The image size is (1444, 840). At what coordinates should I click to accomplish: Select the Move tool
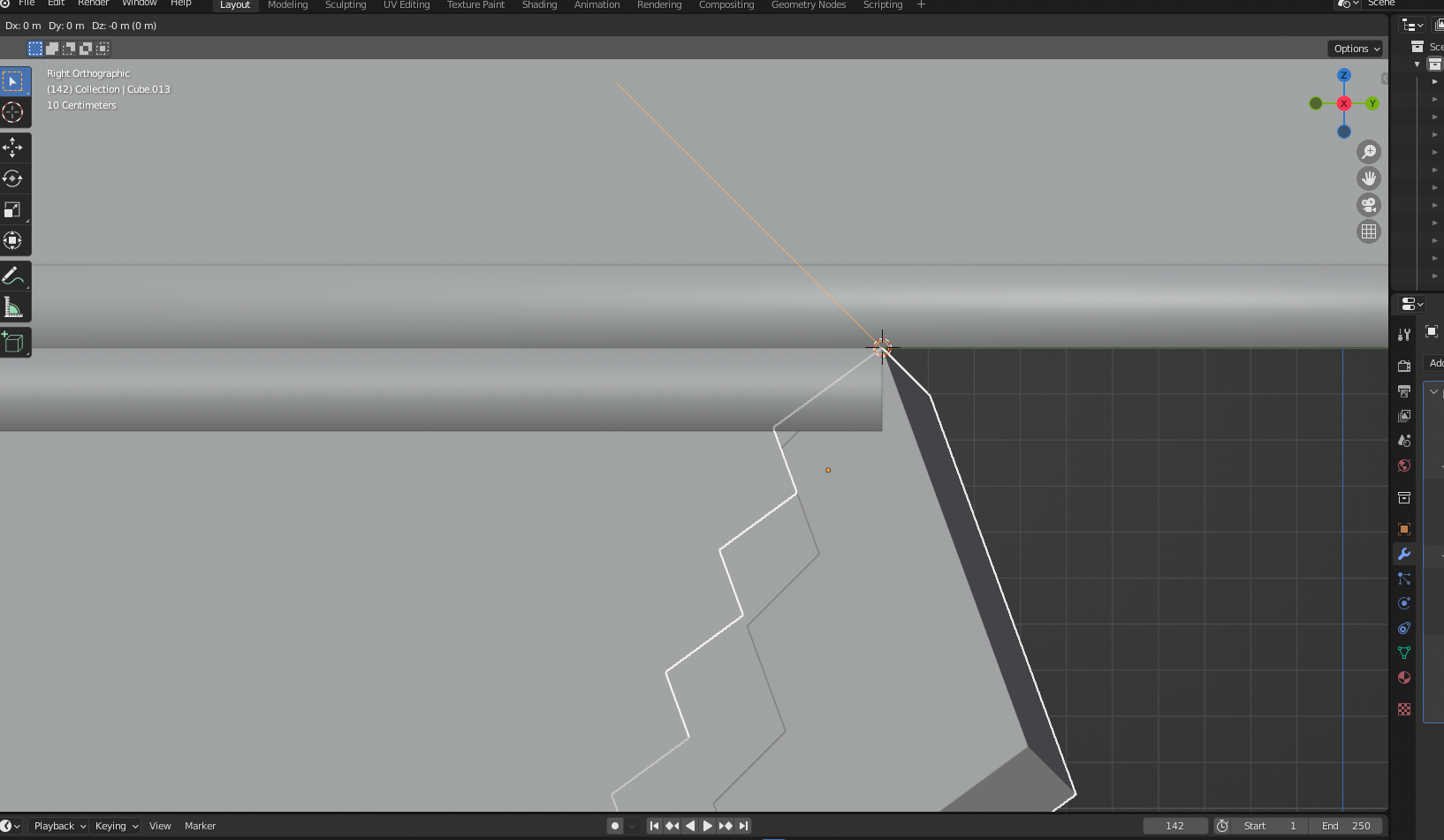point(14,147)
